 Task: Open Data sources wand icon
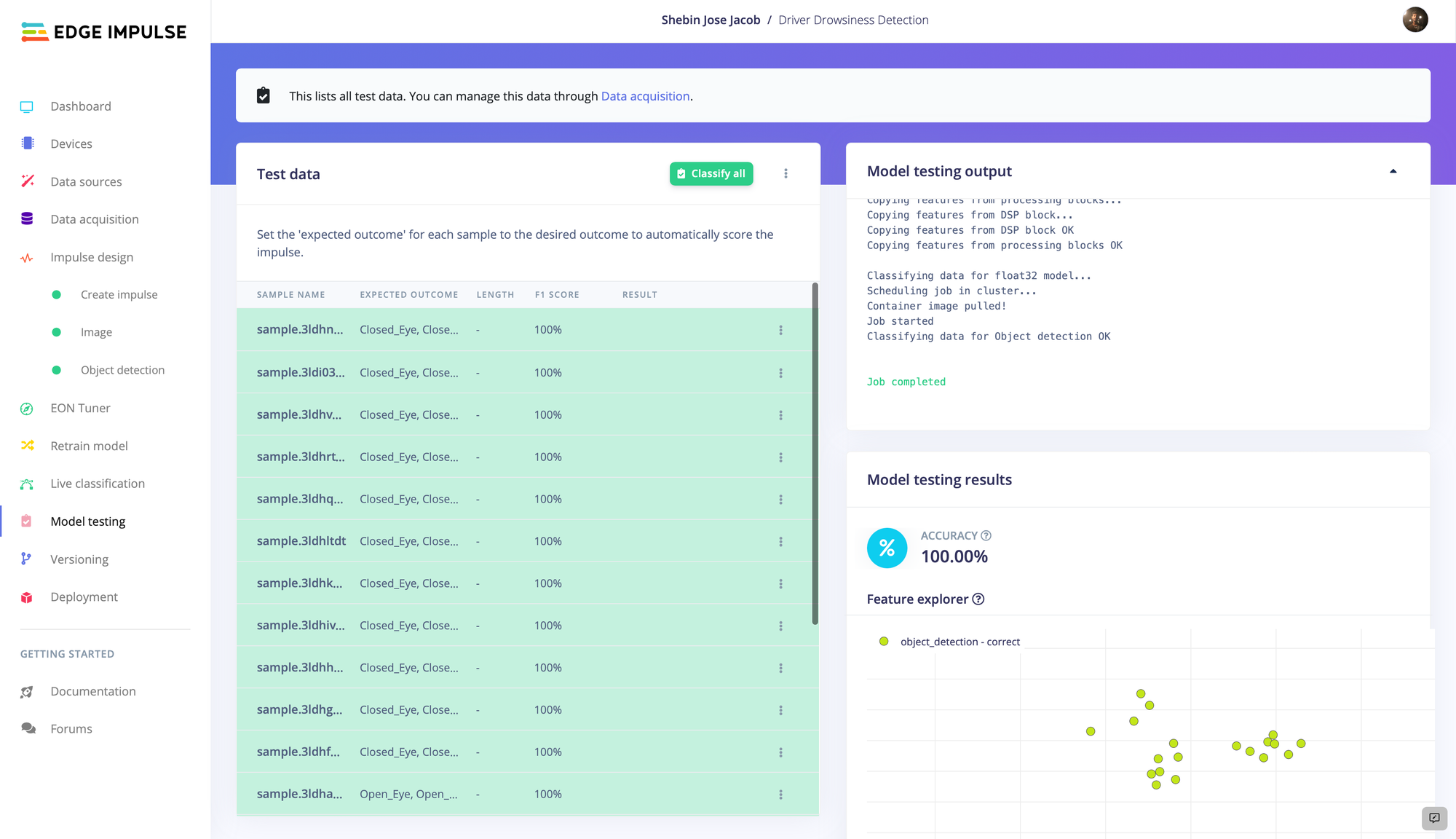coord(28,181)
